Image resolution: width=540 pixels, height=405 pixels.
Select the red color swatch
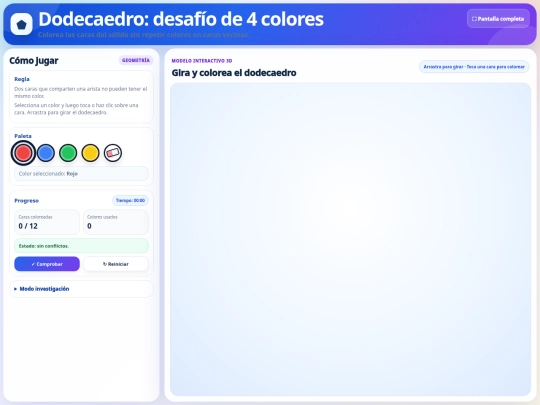[x=23, y=153]
